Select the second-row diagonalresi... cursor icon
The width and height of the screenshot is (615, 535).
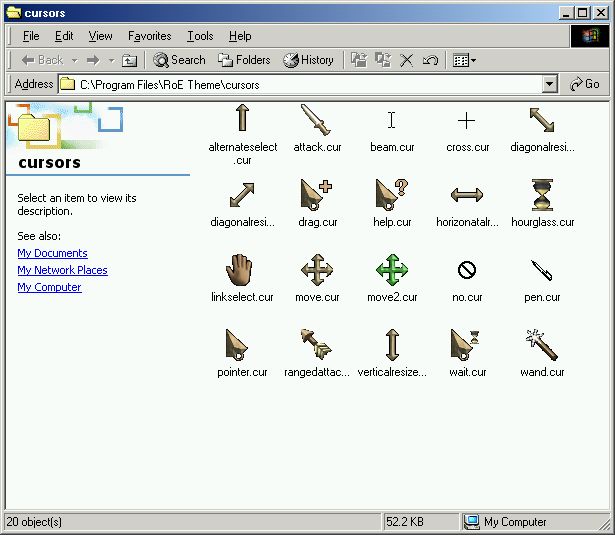coord(242,195)
